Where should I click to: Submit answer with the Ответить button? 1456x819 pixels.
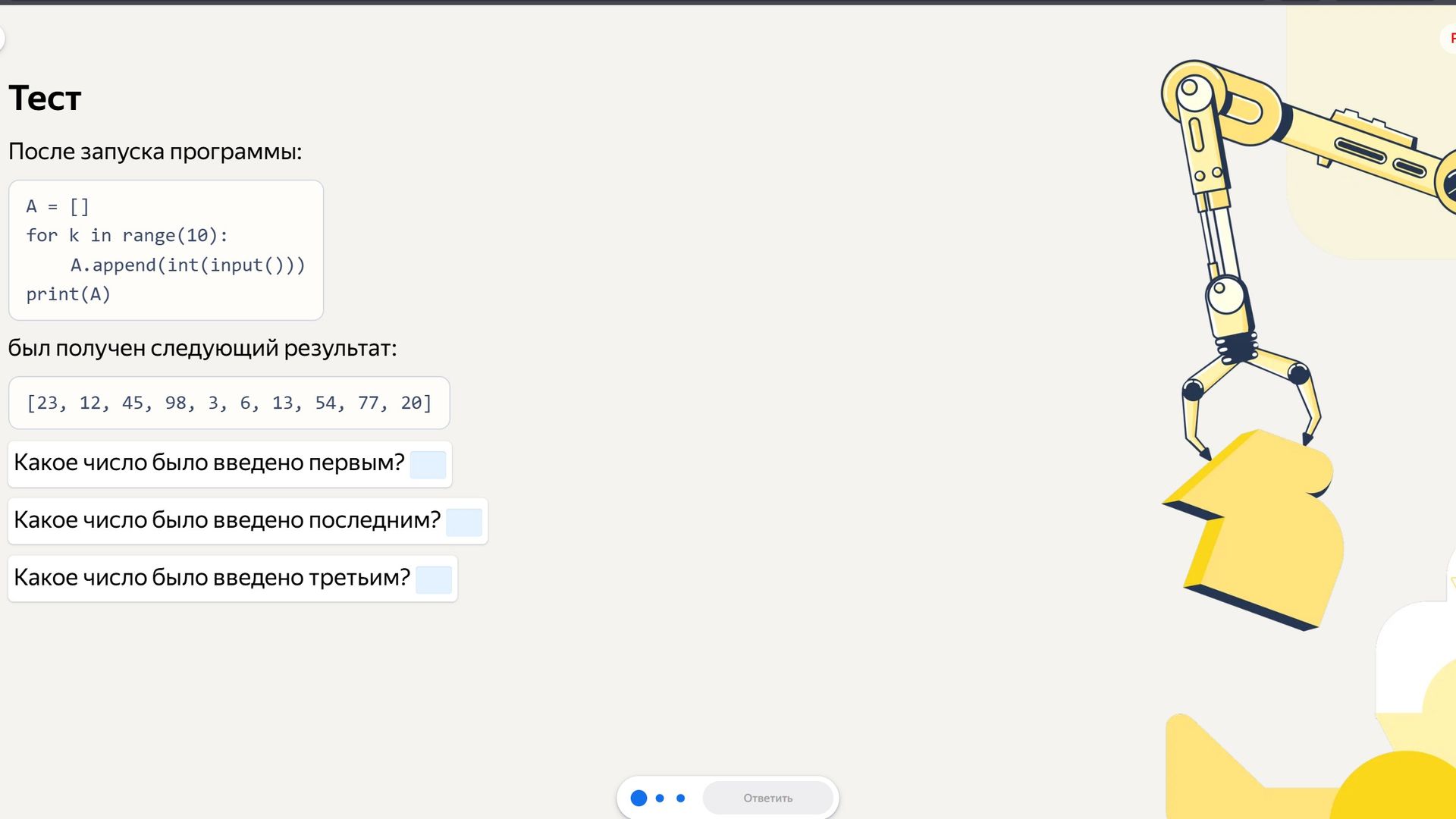tap(767, 798)
